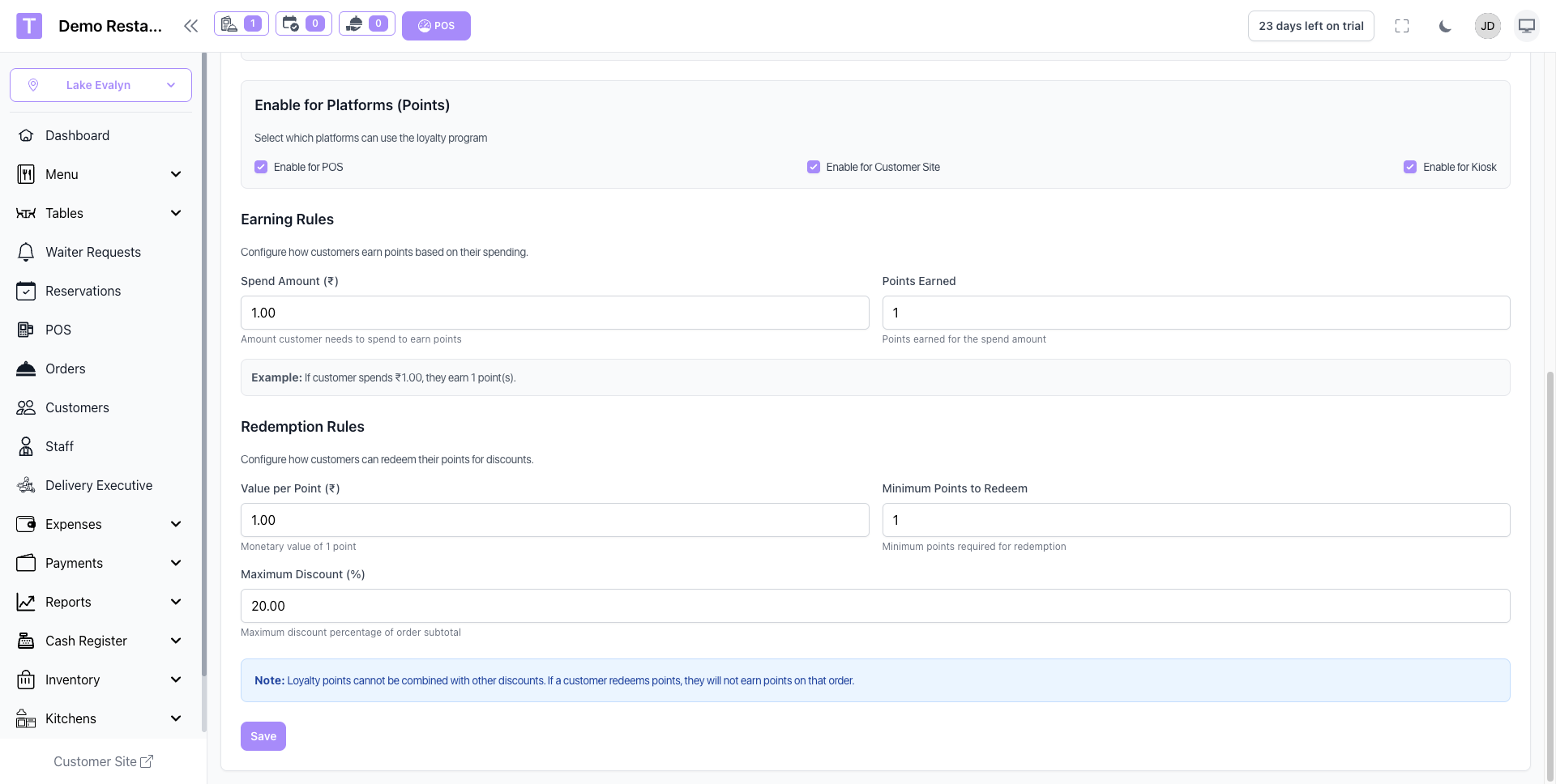Collapse the sidebar with double-chevron icon
Image resolution: width=1556 pixels, height=784 pixels.
190,26
